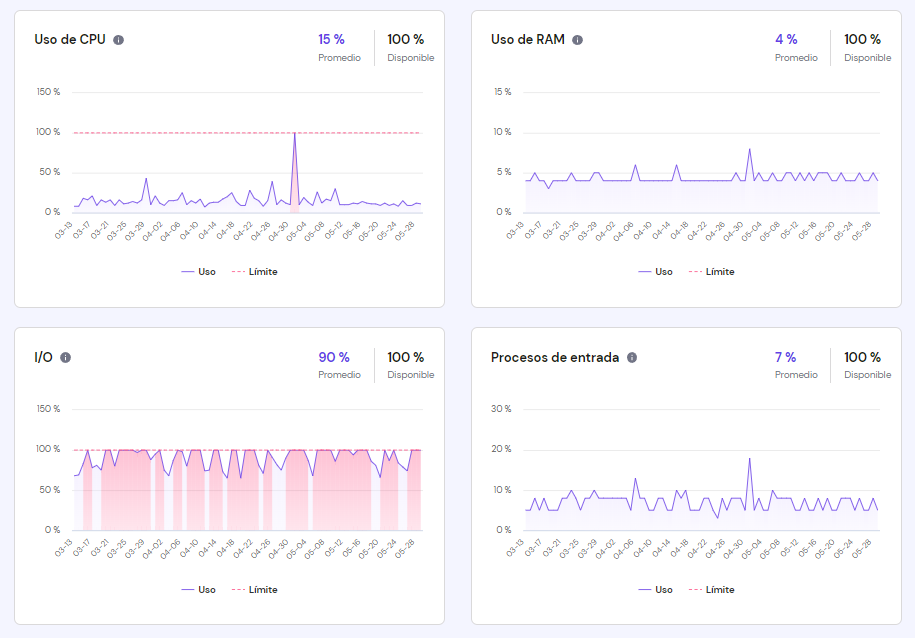Screen dimensions: 915x638
Task: Open the Procesos de entrada info icon
Action: (634, 357)
